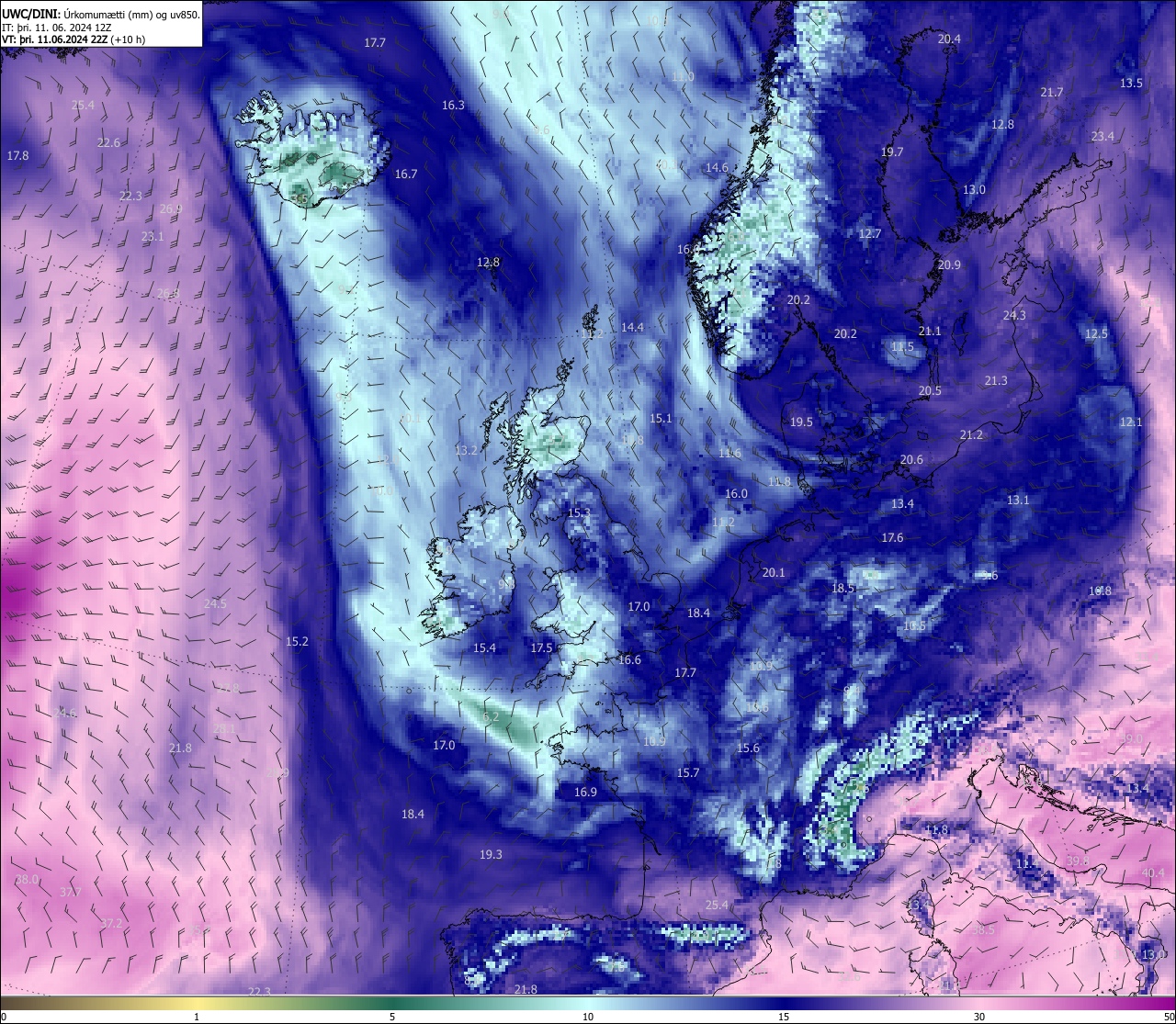Click the map value '16.0' in the North Sea
Screen dimensions: 1176x1024
736,494
